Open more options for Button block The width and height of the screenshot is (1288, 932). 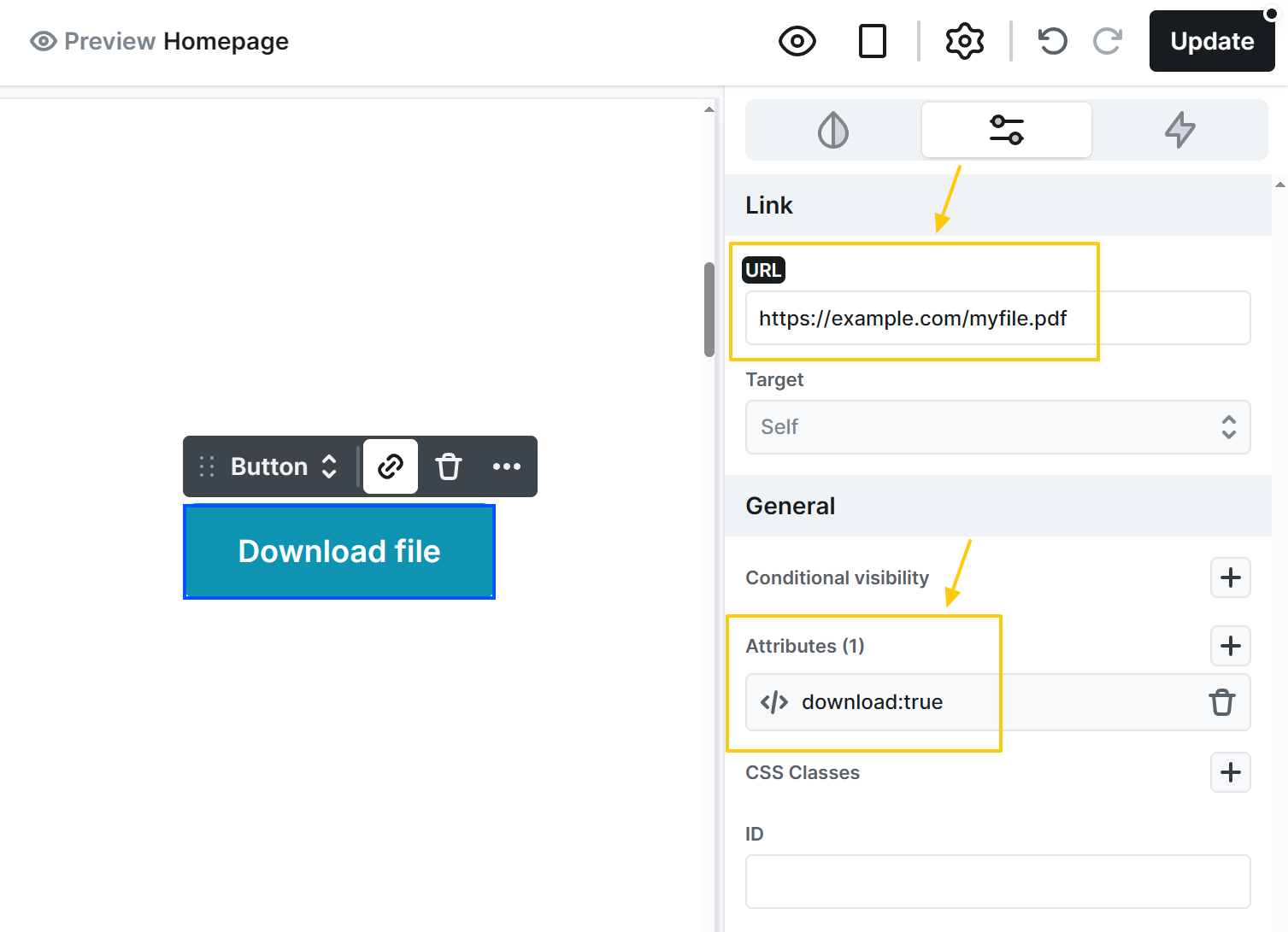click(506, 466)
